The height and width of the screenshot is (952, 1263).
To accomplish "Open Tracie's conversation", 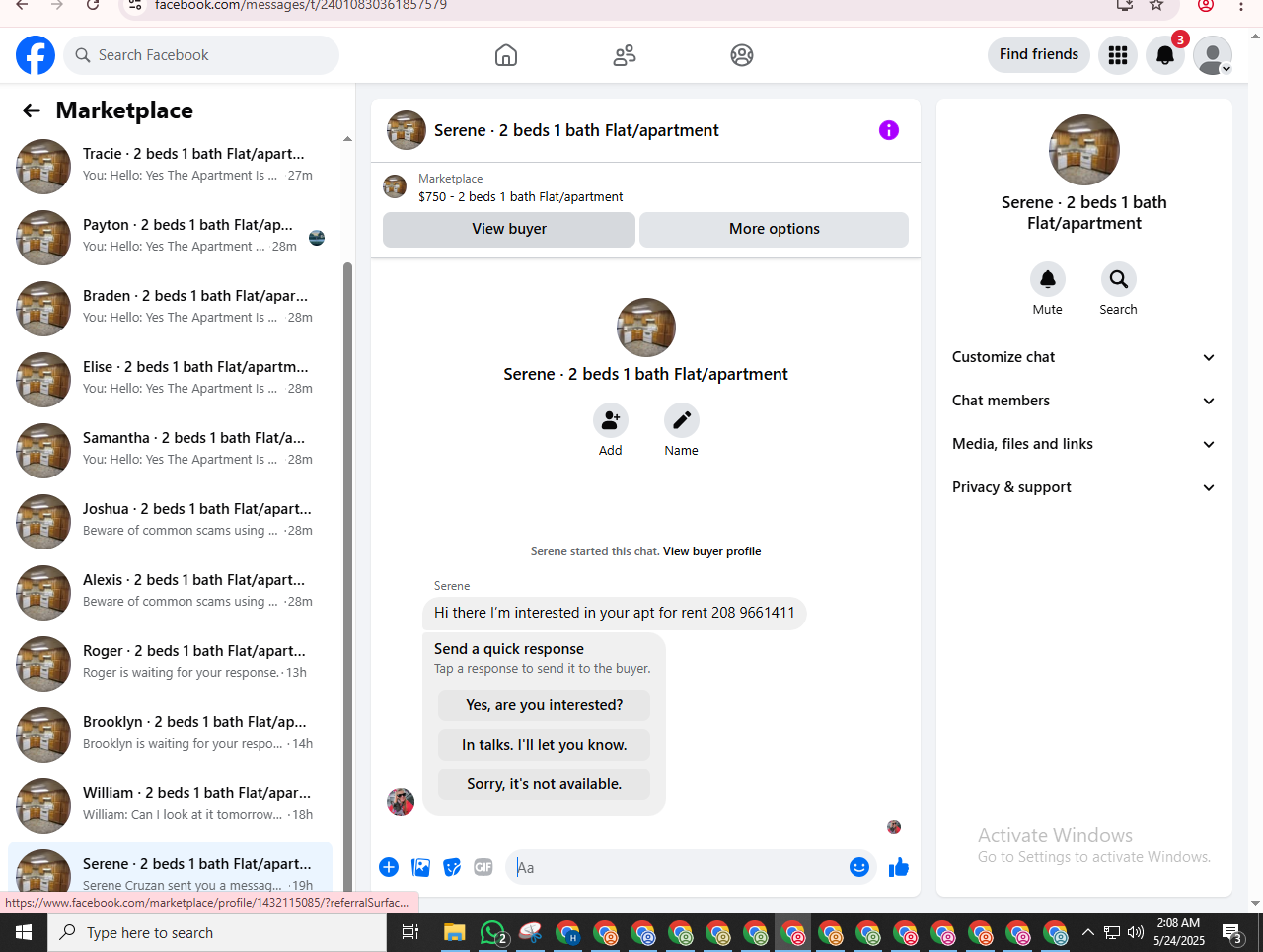I will [170, 167].
